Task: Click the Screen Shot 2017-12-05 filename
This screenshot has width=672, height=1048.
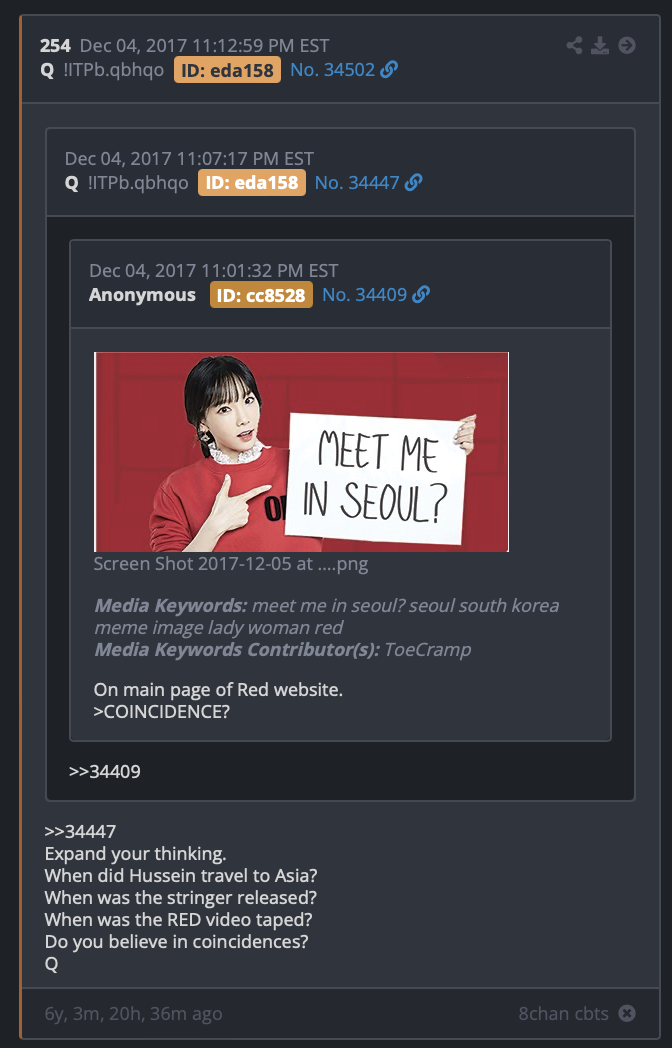Action: click(x=231, y=564)
